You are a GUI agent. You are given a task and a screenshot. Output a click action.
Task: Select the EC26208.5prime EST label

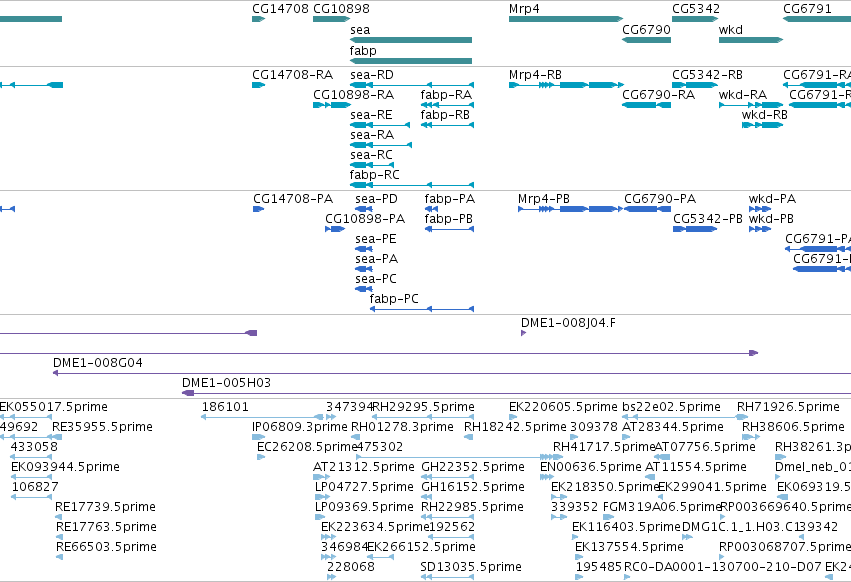click(x=307, y=447)
